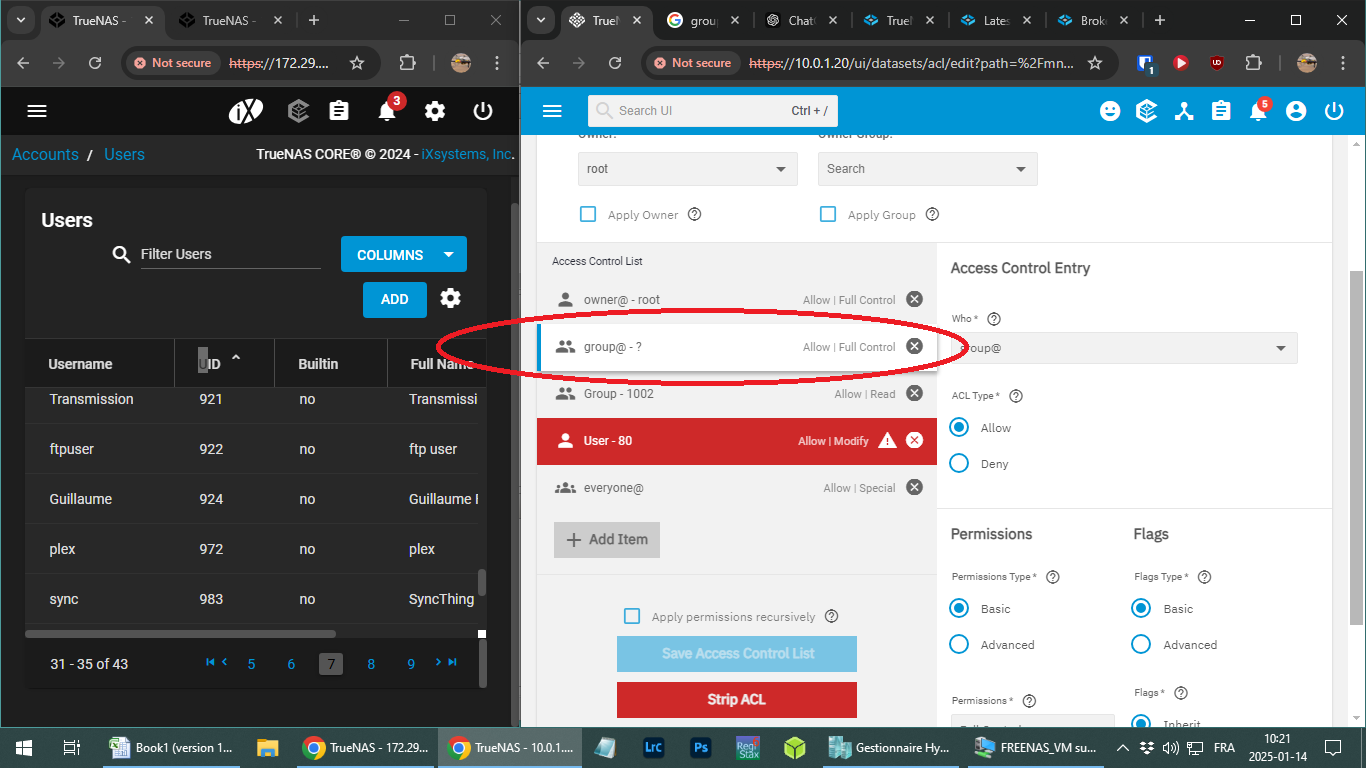The width and height of the screenshot is (1366, 768).
Task: Click warning triangle on User - 80 entry
Action: point(887,440)
